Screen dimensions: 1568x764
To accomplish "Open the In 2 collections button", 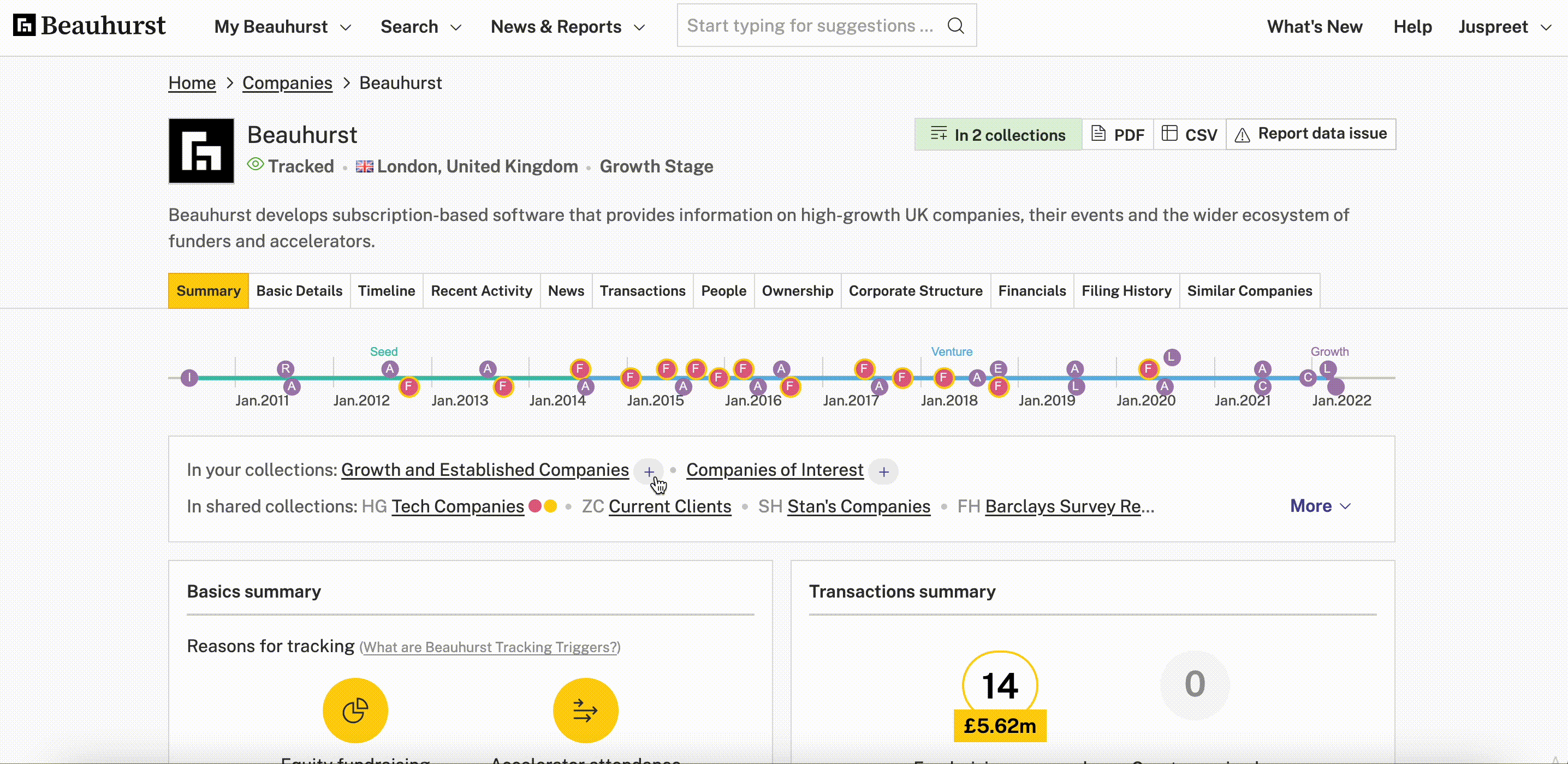I will [998, 134].
